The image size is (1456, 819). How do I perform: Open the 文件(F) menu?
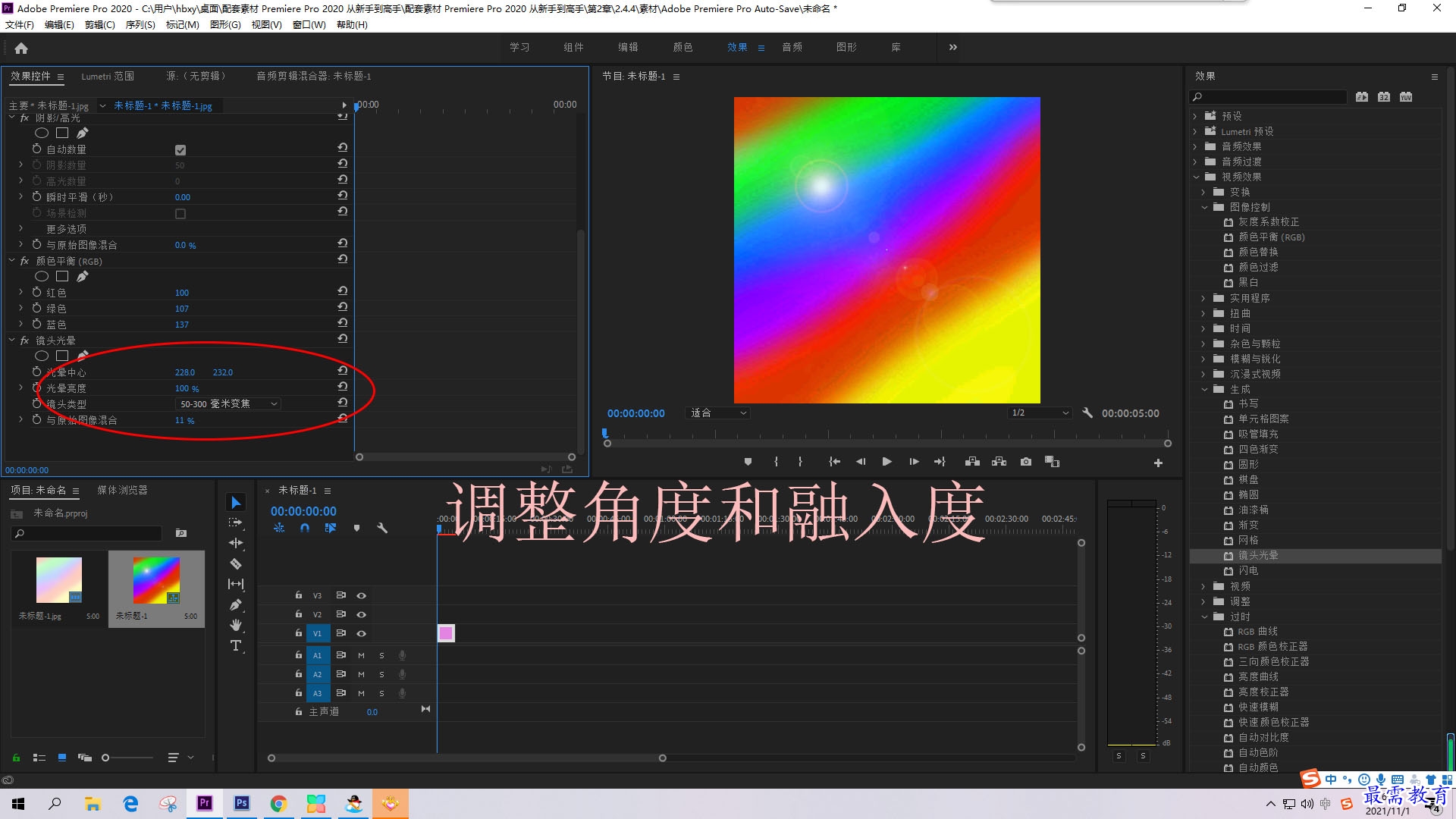pos(20,25)
